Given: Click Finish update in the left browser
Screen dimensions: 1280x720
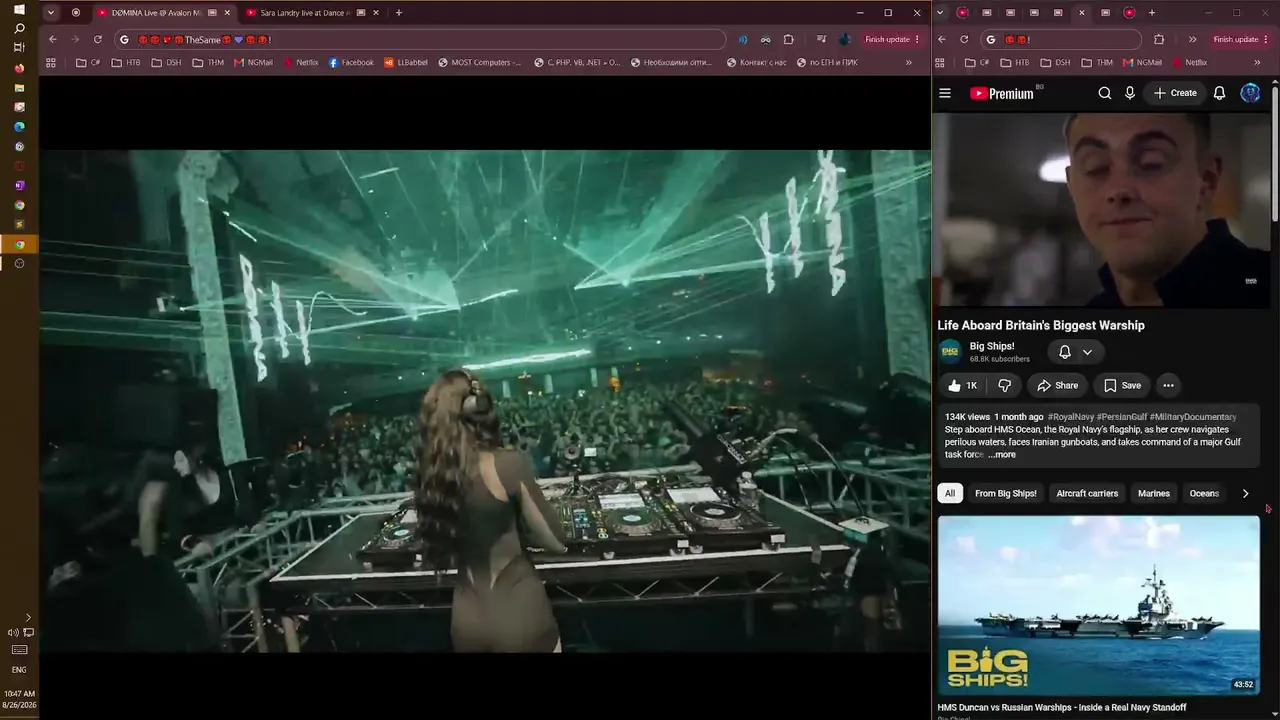Looking at the screenshot, I should click(892, 39).
